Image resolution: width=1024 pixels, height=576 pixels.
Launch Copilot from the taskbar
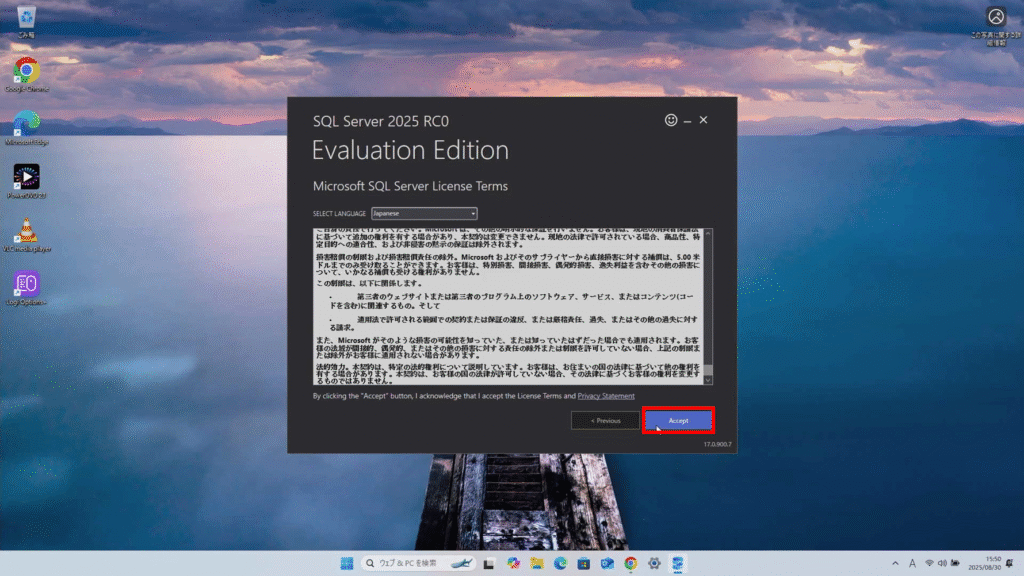tap(513, 563)
